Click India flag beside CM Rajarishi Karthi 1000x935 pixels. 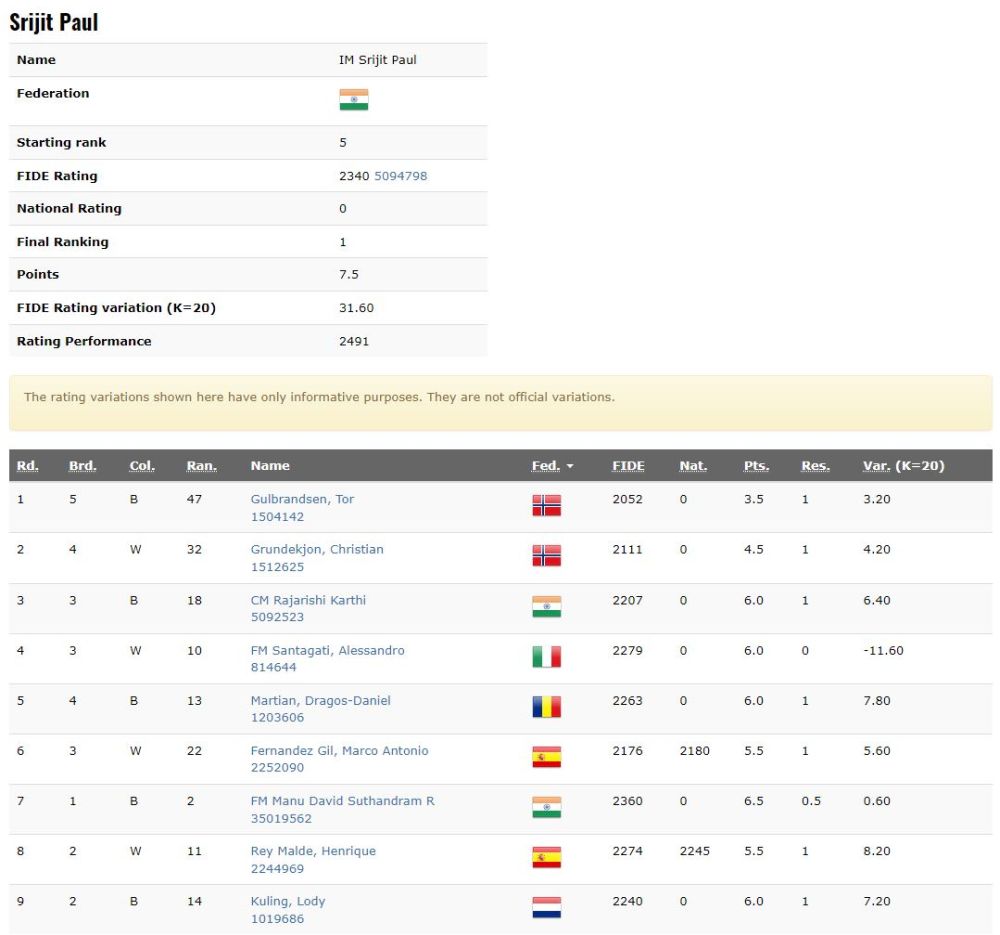pyautogui.click(x=546, y=607)
